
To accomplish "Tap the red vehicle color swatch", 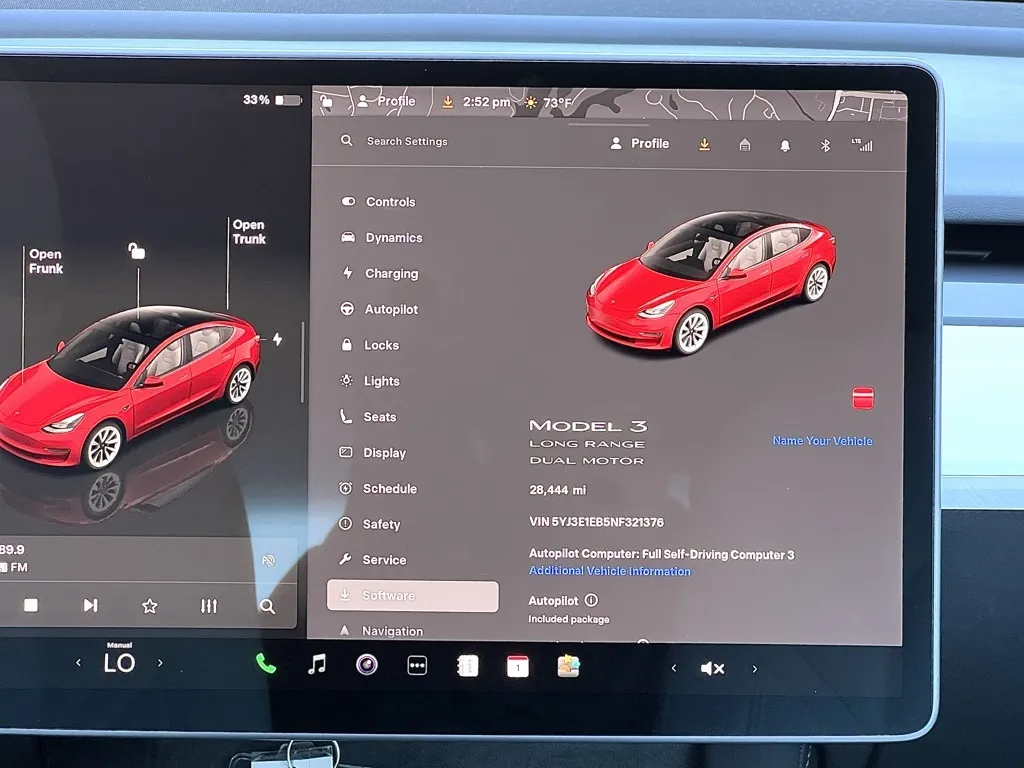I will tap(863, 398).
